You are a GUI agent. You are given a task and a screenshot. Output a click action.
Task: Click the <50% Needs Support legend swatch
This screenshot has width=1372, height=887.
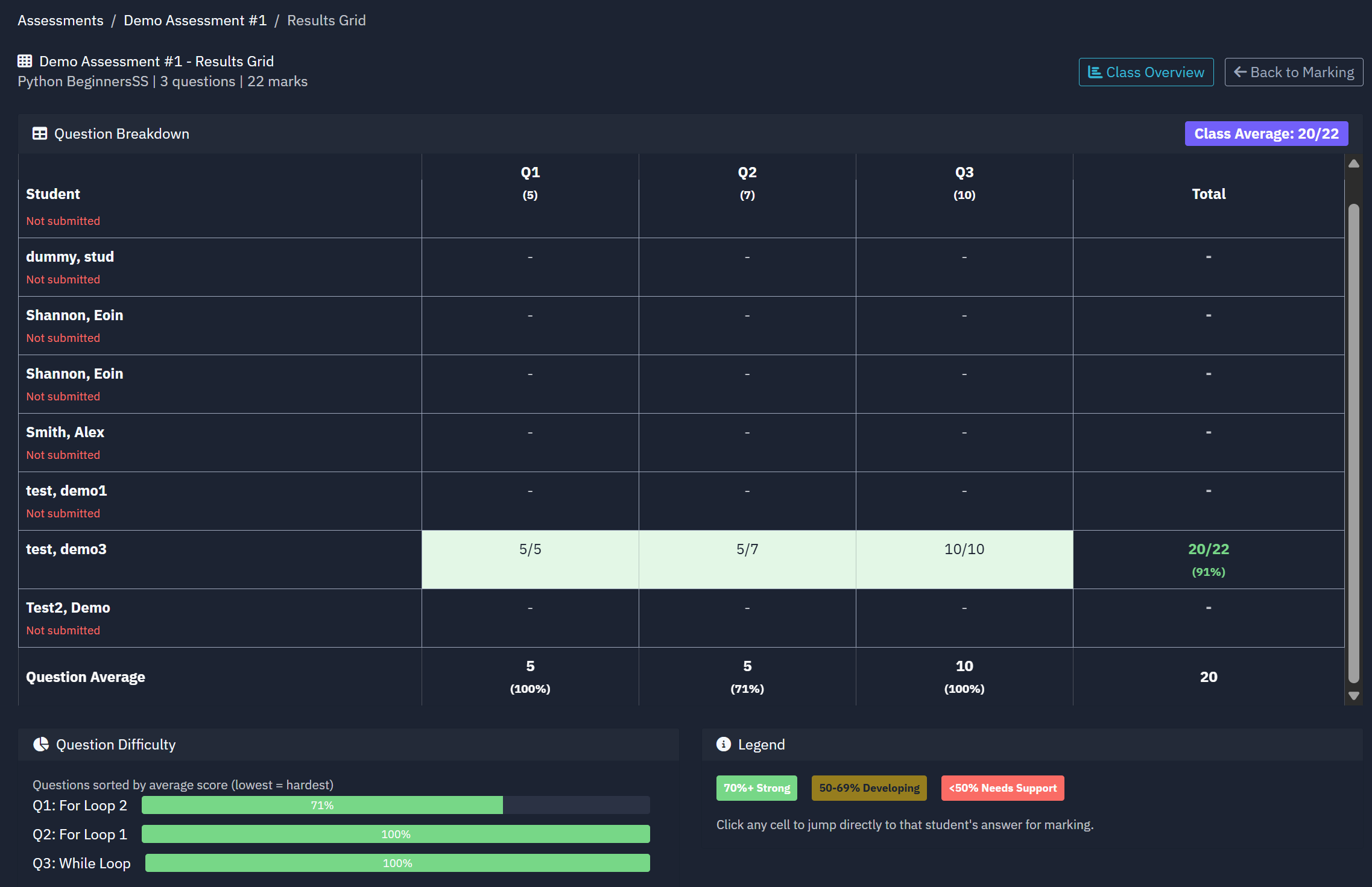coord(1002,788)
